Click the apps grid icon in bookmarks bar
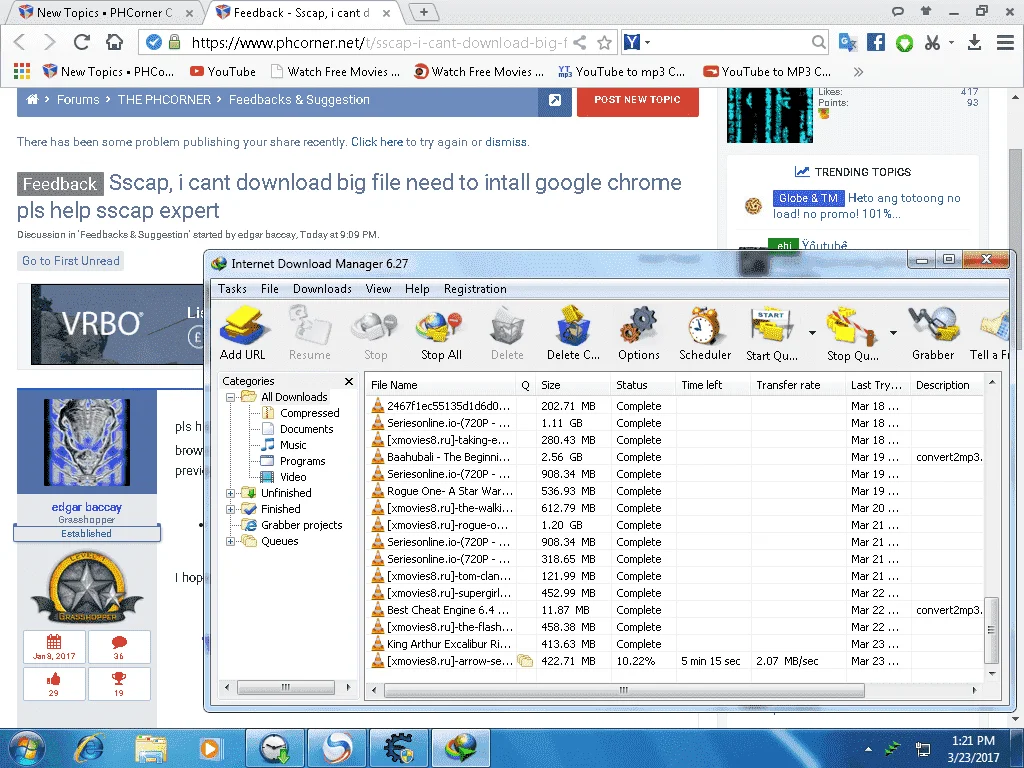The height and width of the screenshot is (768, 1024). (x=22, y=71)
